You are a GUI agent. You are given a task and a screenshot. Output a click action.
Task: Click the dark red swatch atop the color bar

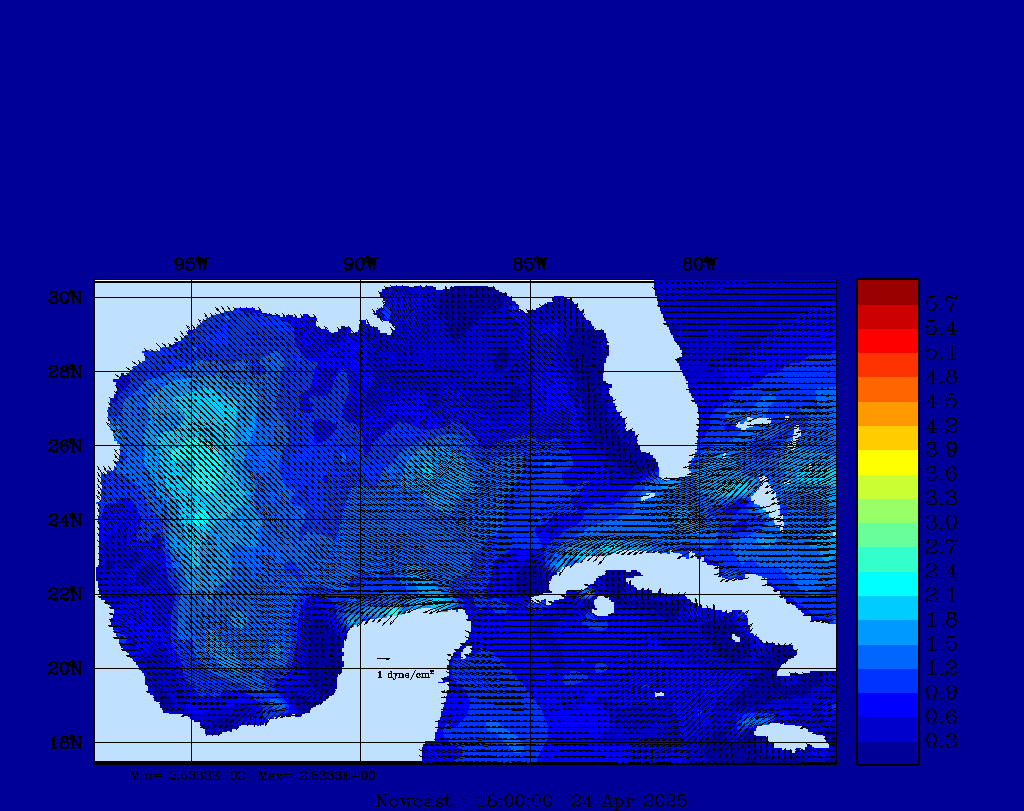click(887, 292)
